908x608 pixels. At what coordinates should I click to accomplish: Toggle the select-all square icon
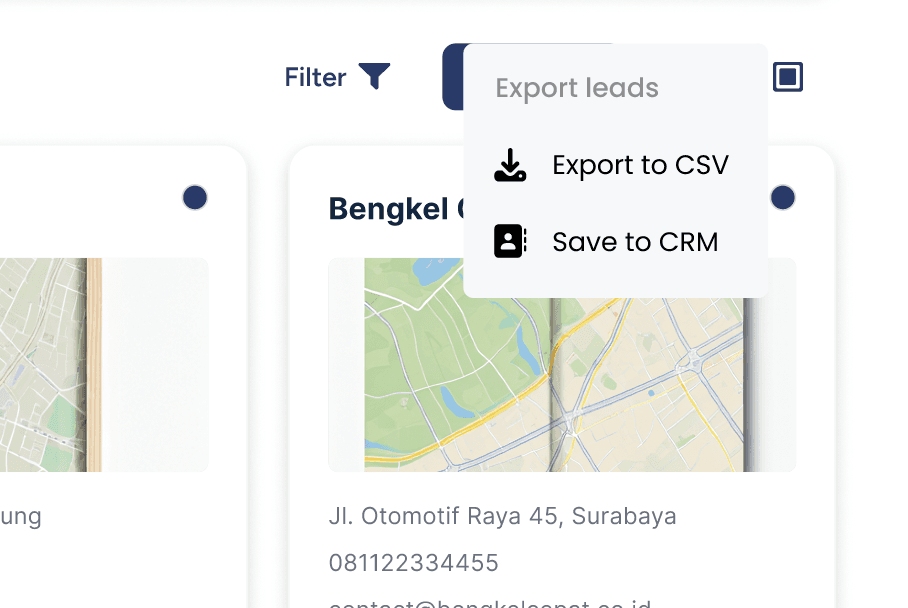[788, 77]
